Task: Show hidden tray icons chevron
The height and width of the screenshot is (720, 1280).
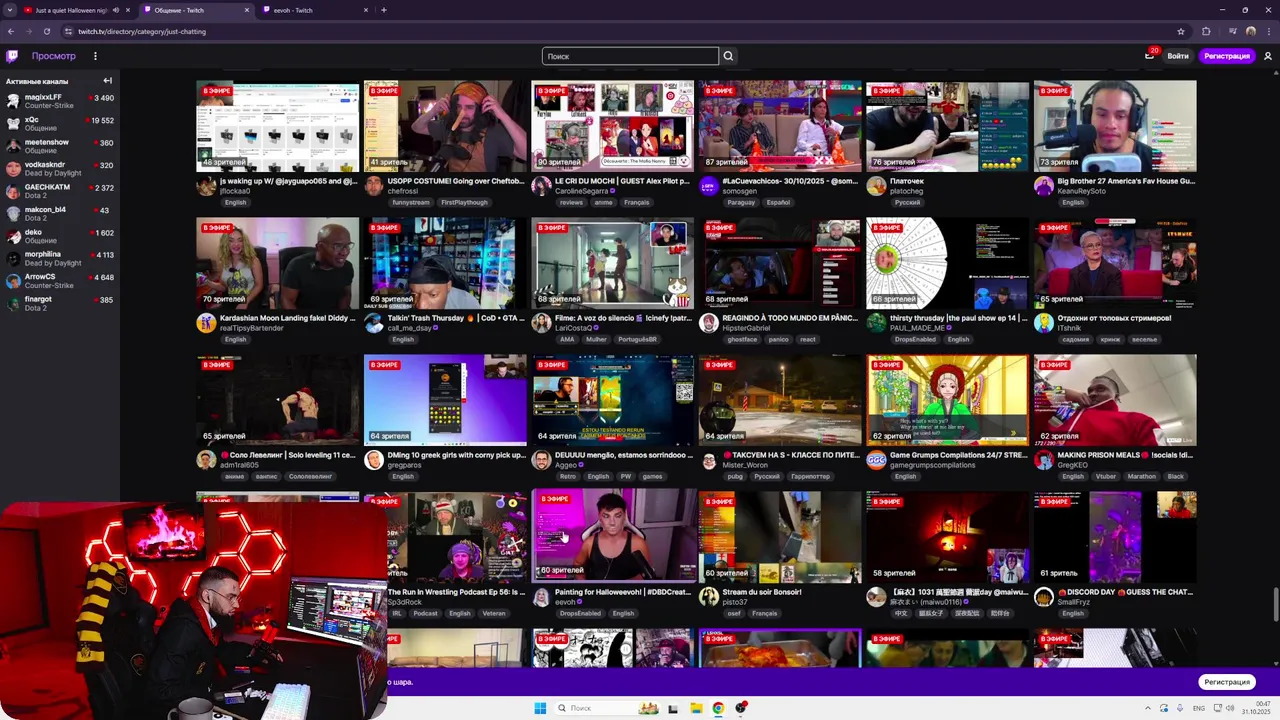Action: tap(1146, 708)
